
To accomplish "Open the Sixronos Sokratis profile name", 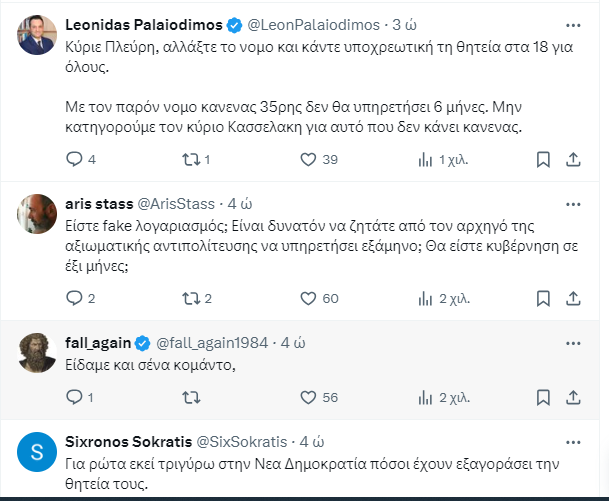I will click(128, 440).
